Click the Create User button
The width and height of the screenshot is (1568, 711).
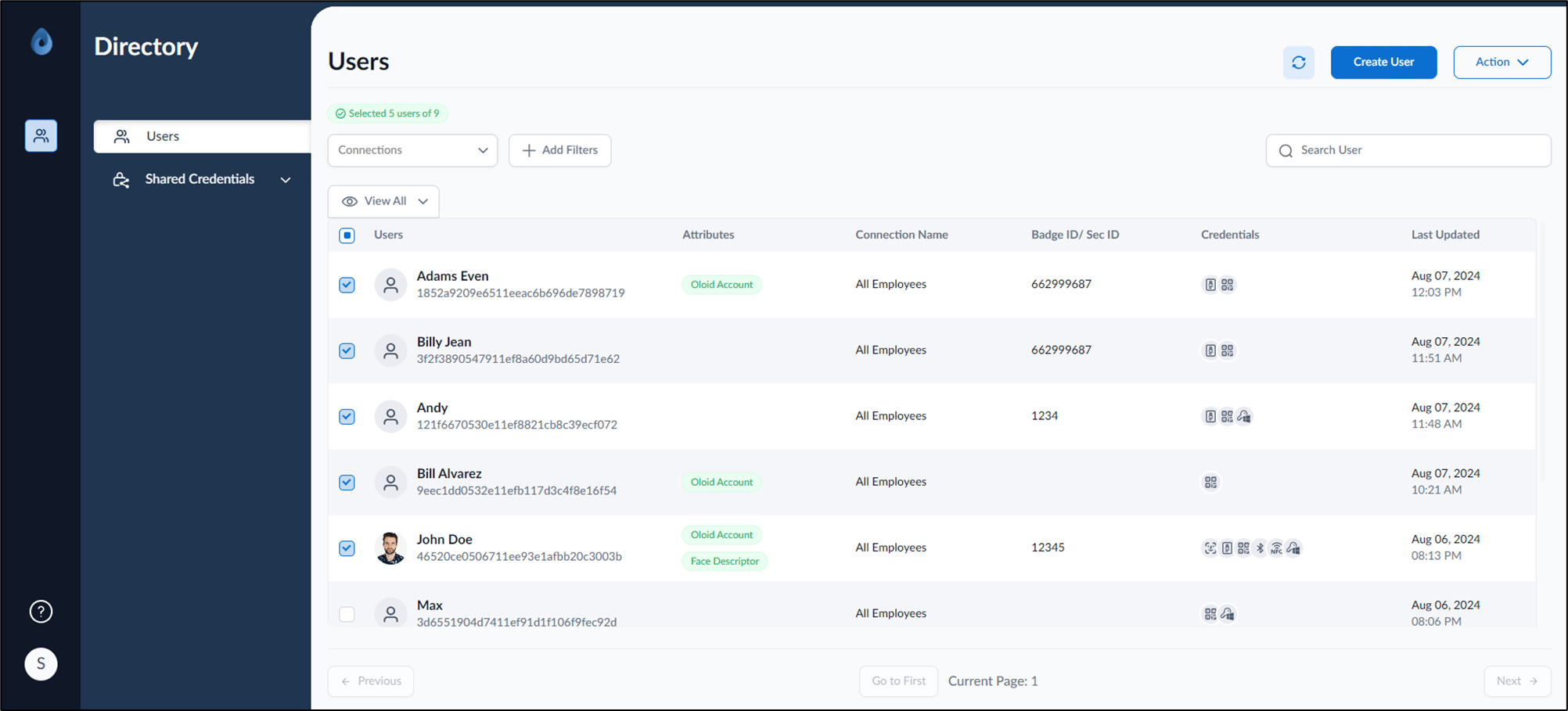(x=1383, y=63)
